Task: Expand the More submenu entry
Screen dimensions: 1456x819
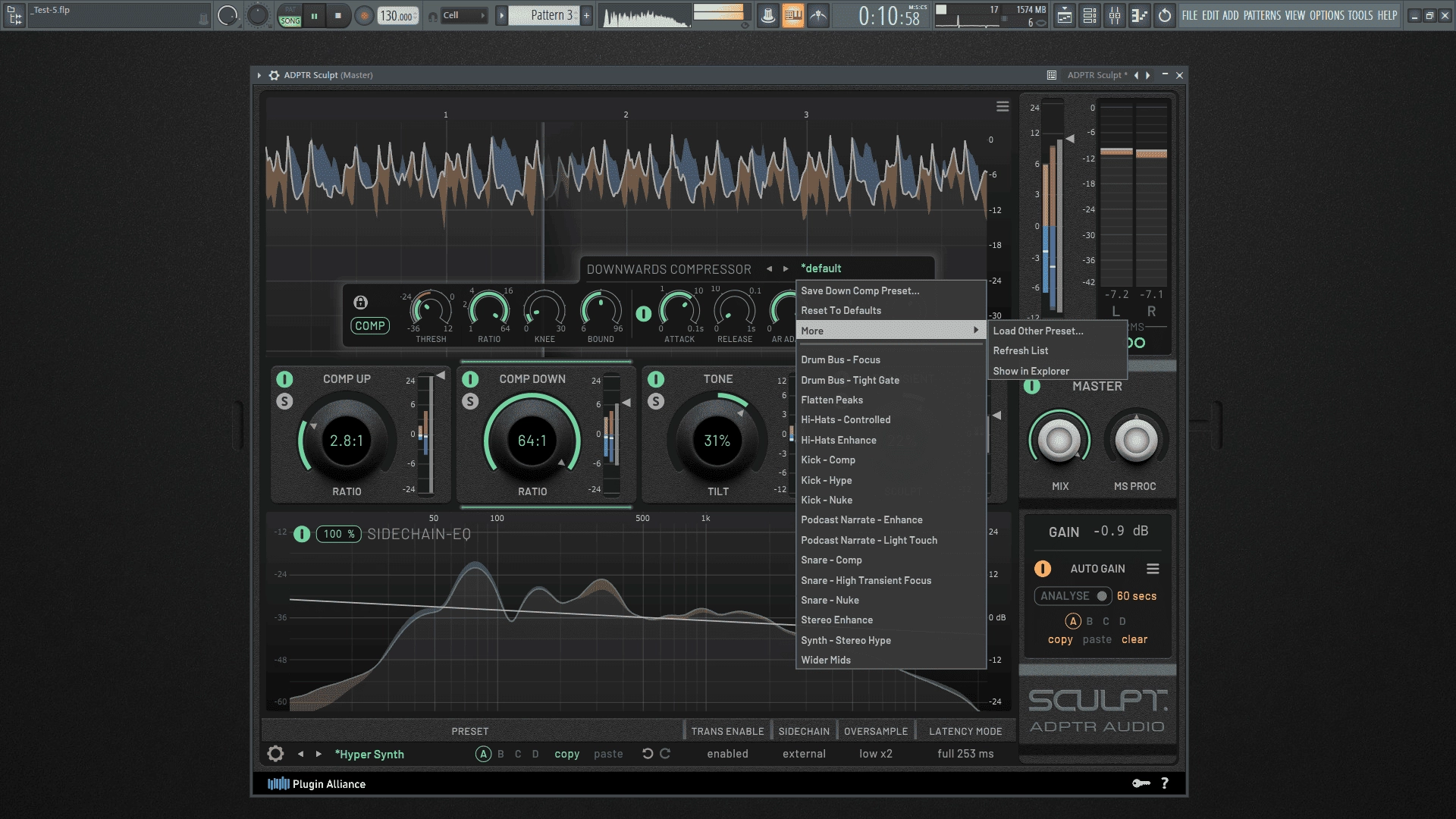Action: [890, 331]
